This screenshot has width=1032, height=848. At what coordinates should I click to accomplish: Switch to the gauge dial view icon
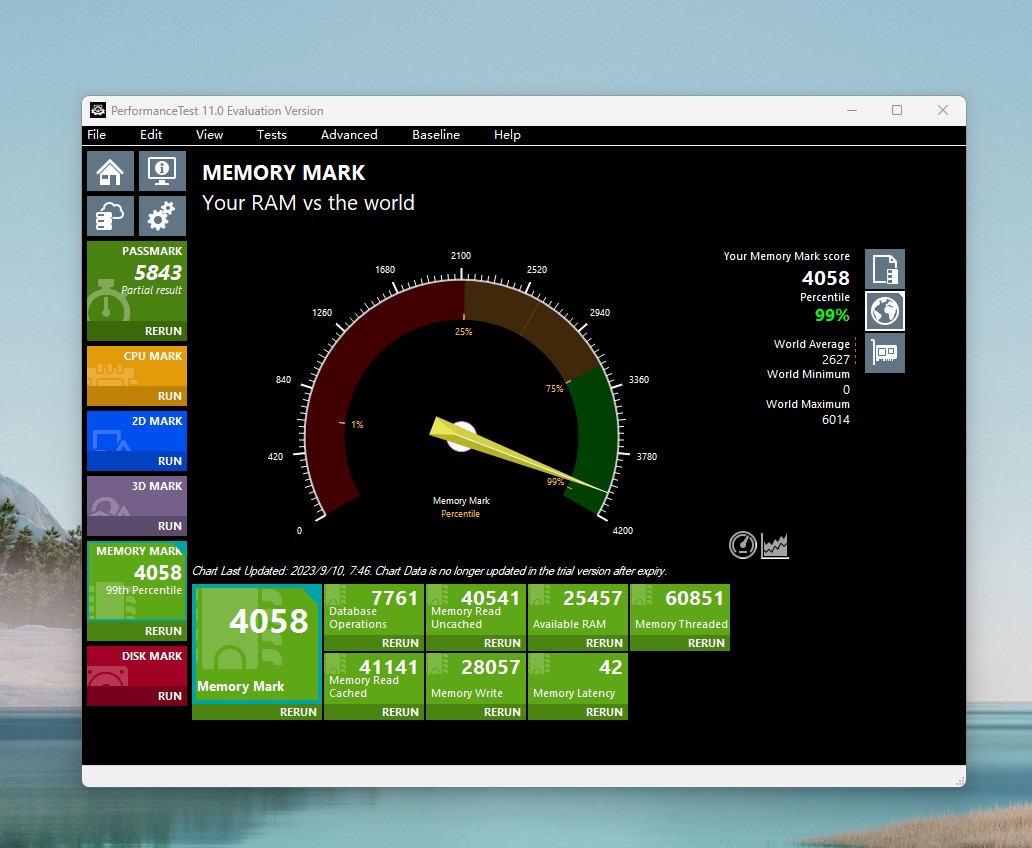pos(742,545)
